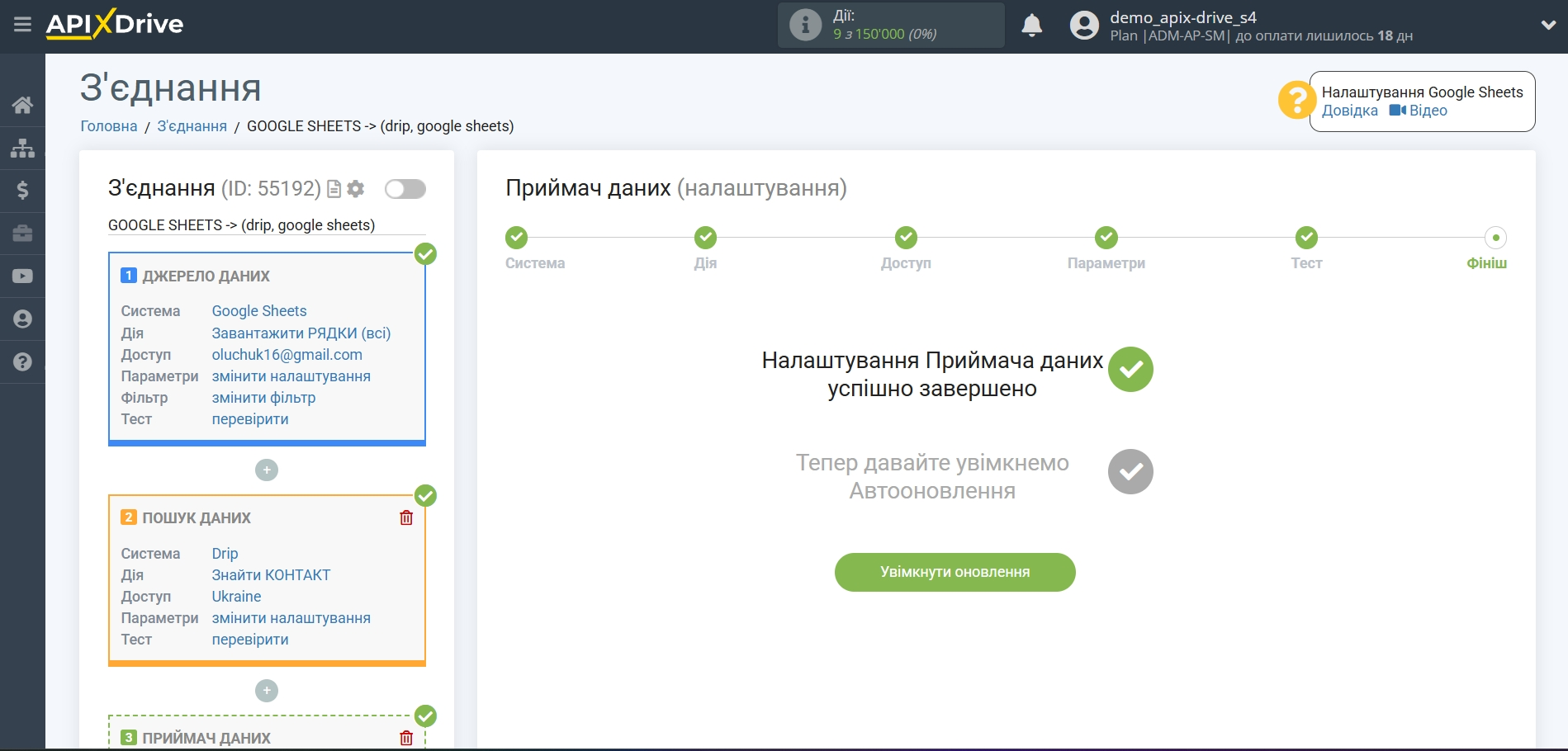Add step after data search plus button
Viewport: 1568px width, 751px height.
coord(267,691)
